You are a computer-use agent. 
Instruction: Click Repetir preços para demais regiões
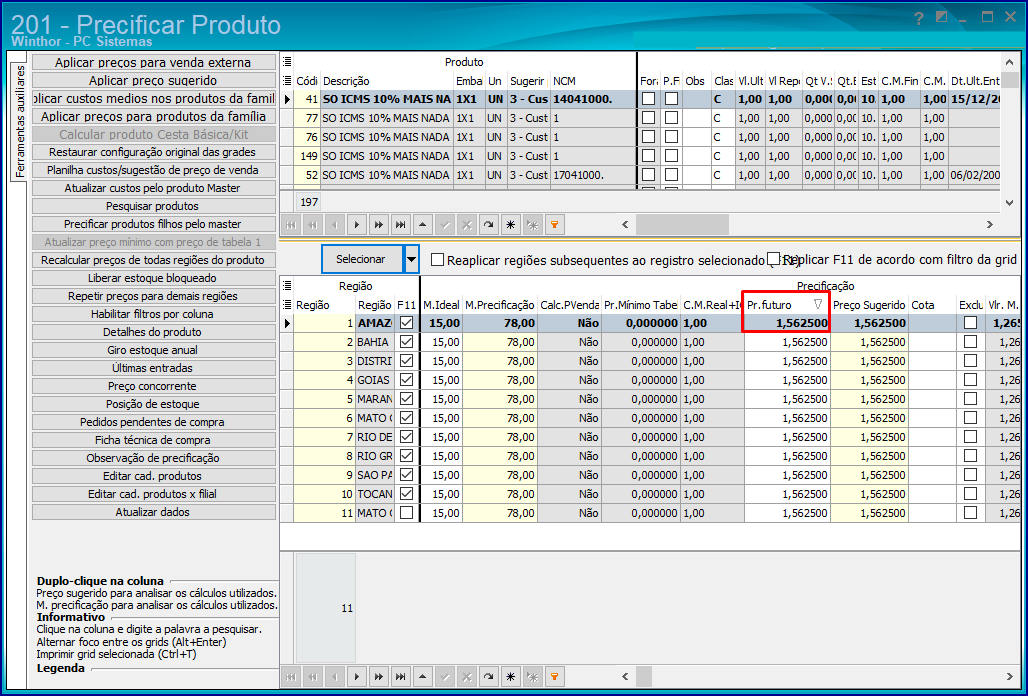tap(153, 296)
